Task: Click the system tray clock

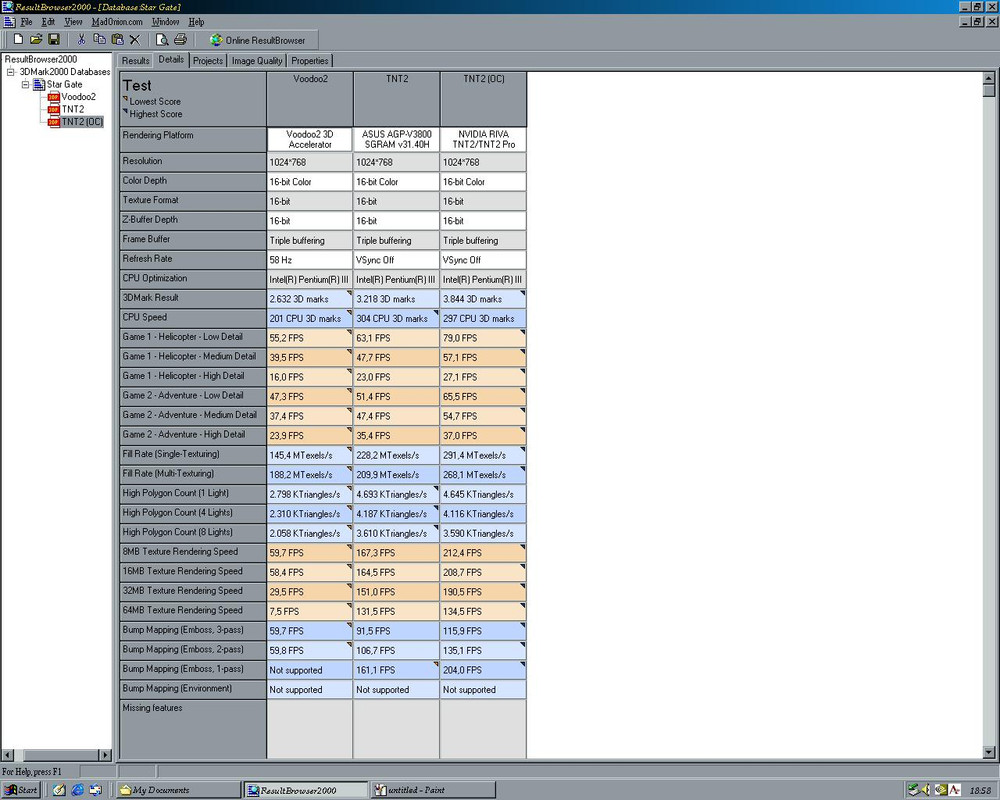Action: pyautogui.click(x=980, y=790)
